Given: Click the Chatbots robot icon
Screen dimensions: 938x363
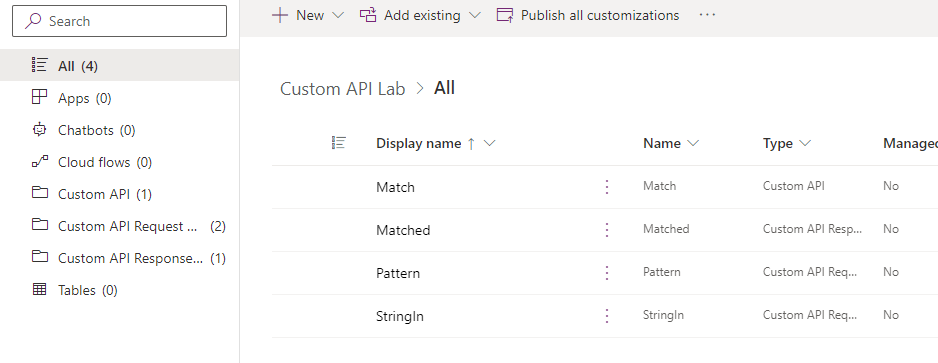Looking at the screenshot, I should click(x=39, y=129).
